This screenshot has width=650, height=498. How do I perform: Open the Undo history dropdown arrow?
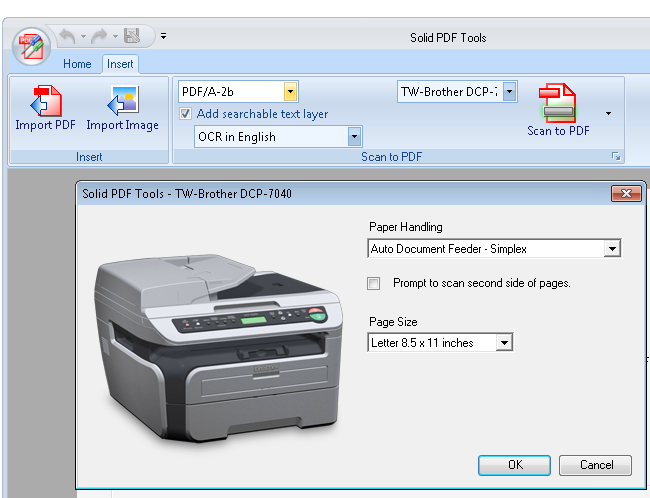point(83,36)
